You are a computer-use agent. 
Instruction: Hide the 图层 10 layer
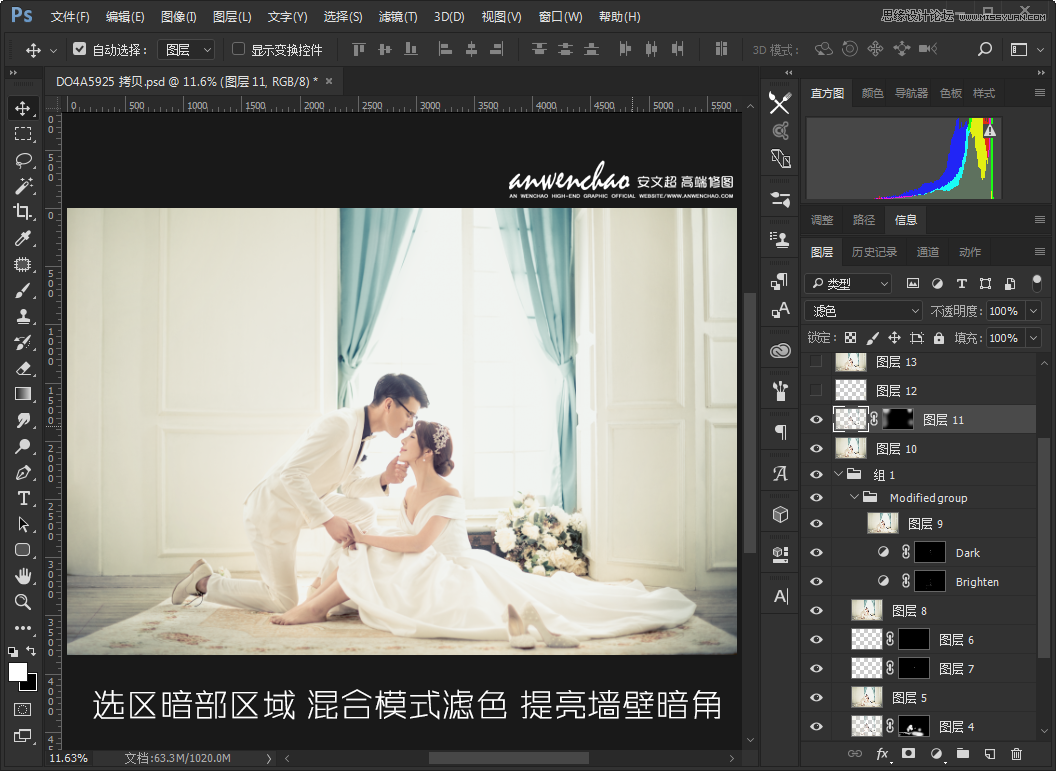pyautogui.click(x=817, y=448)
